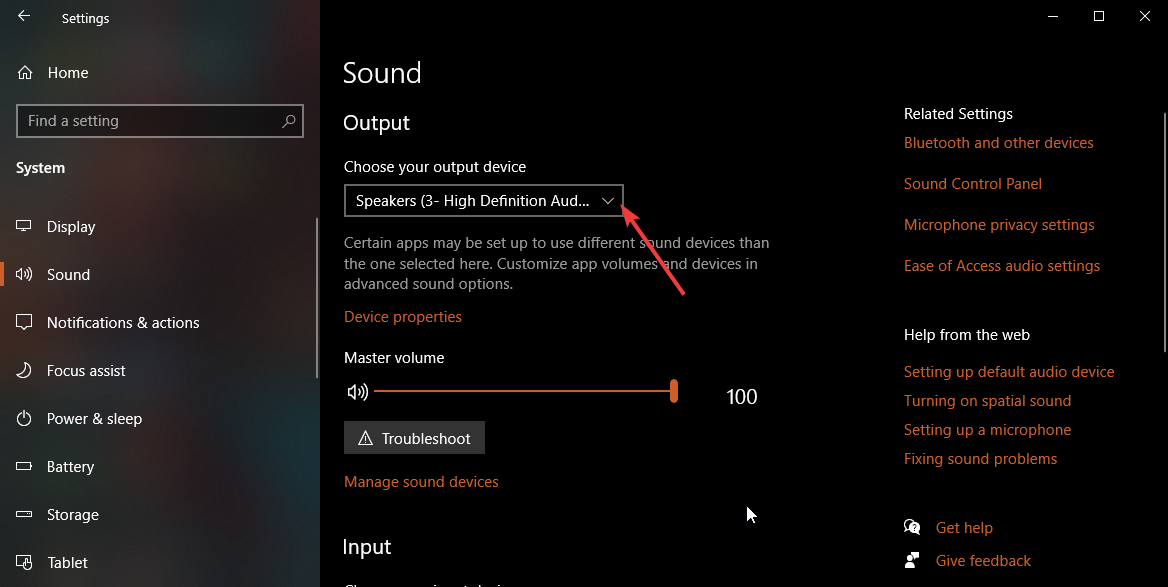Open Sound Control Panel link
Image resolution: width=1168 pixels, height=587 pixels.
click(973, 184)
